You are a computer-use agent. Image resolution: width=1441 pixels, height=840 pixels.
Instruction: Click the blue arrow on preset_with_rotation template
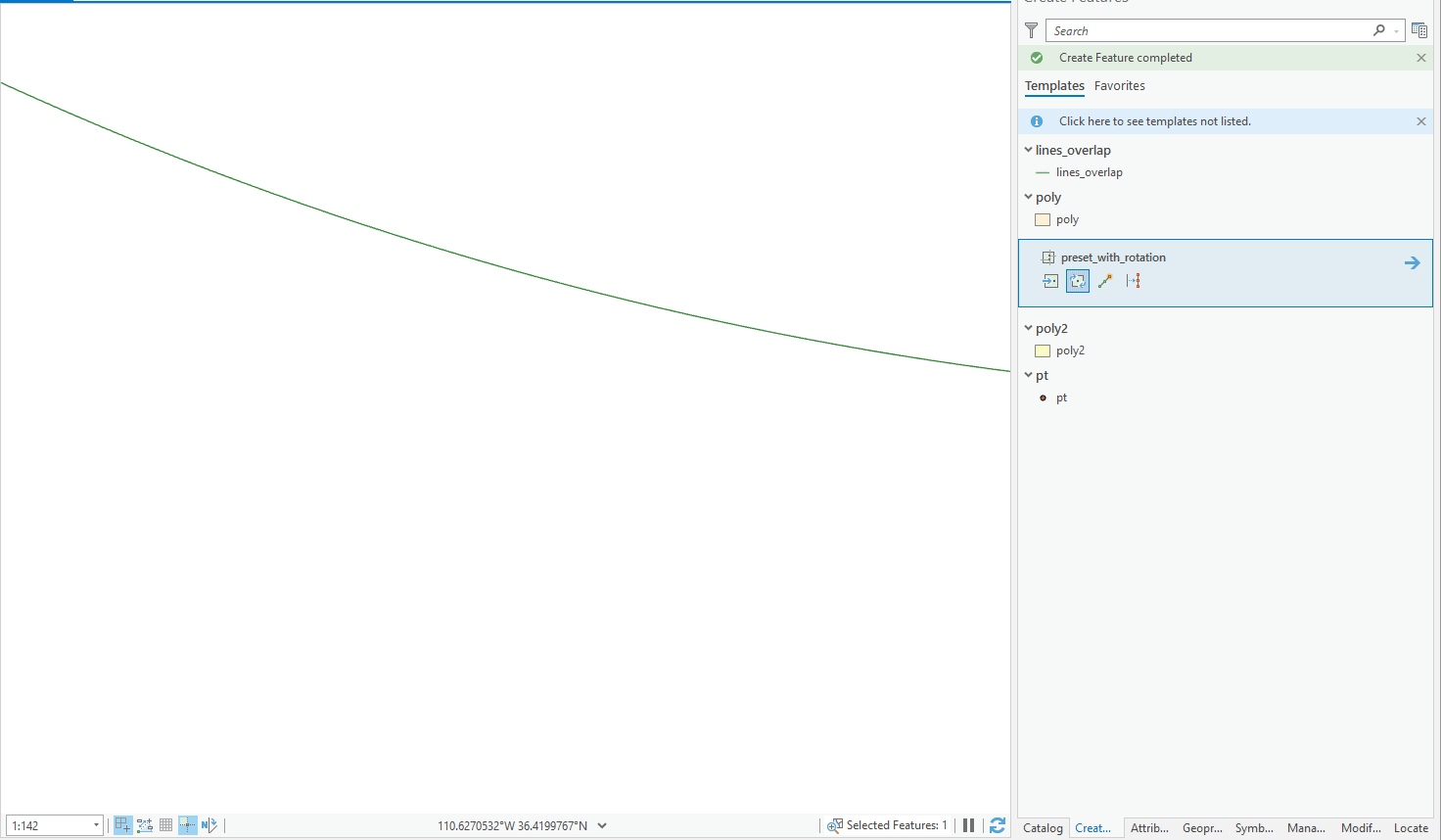pos(1412,262)
